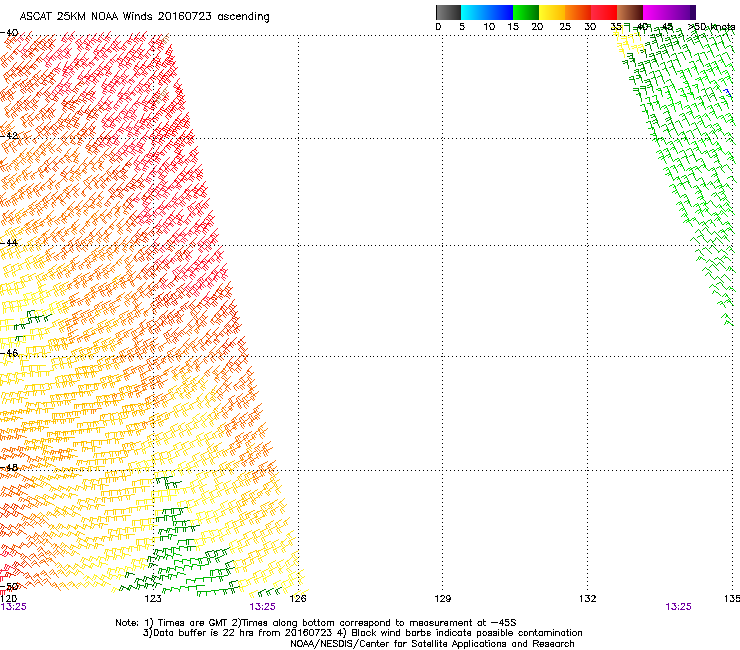Image resolution: width=740 pixels, height=650 pixels.
Task: Click the -48 latitude label
Action: pyautogui.click(x=9, y=467)
